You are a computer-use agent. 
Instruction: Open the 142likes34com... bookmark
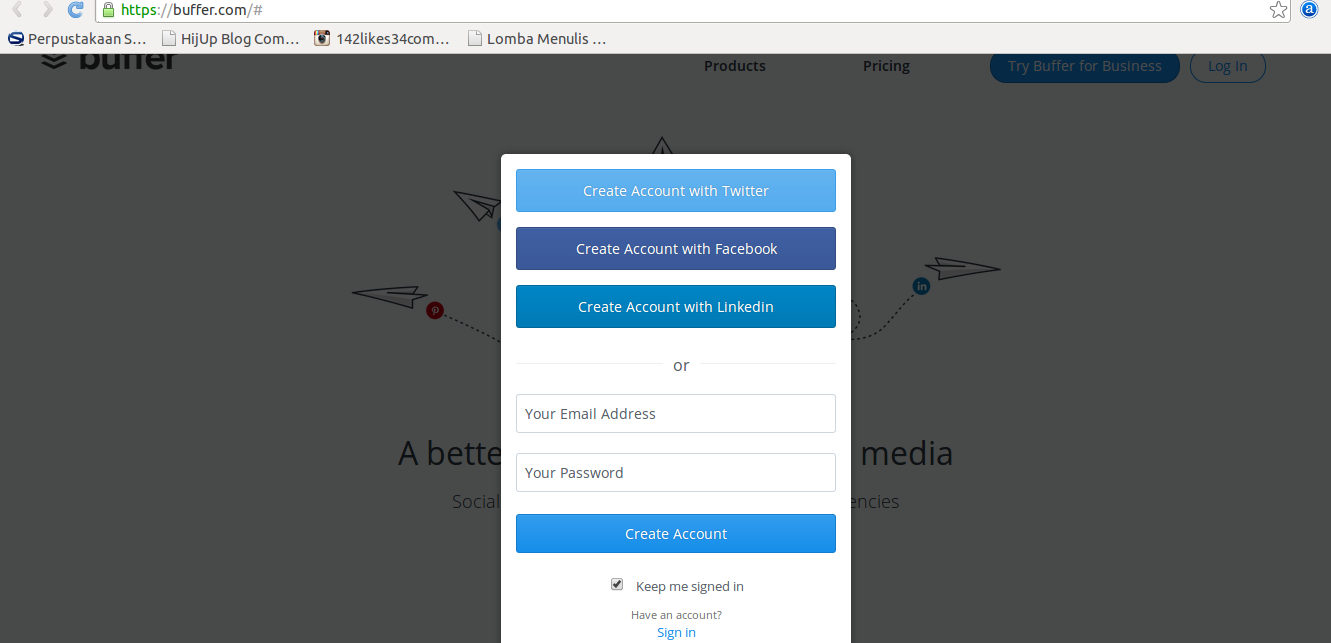(382, 39)
